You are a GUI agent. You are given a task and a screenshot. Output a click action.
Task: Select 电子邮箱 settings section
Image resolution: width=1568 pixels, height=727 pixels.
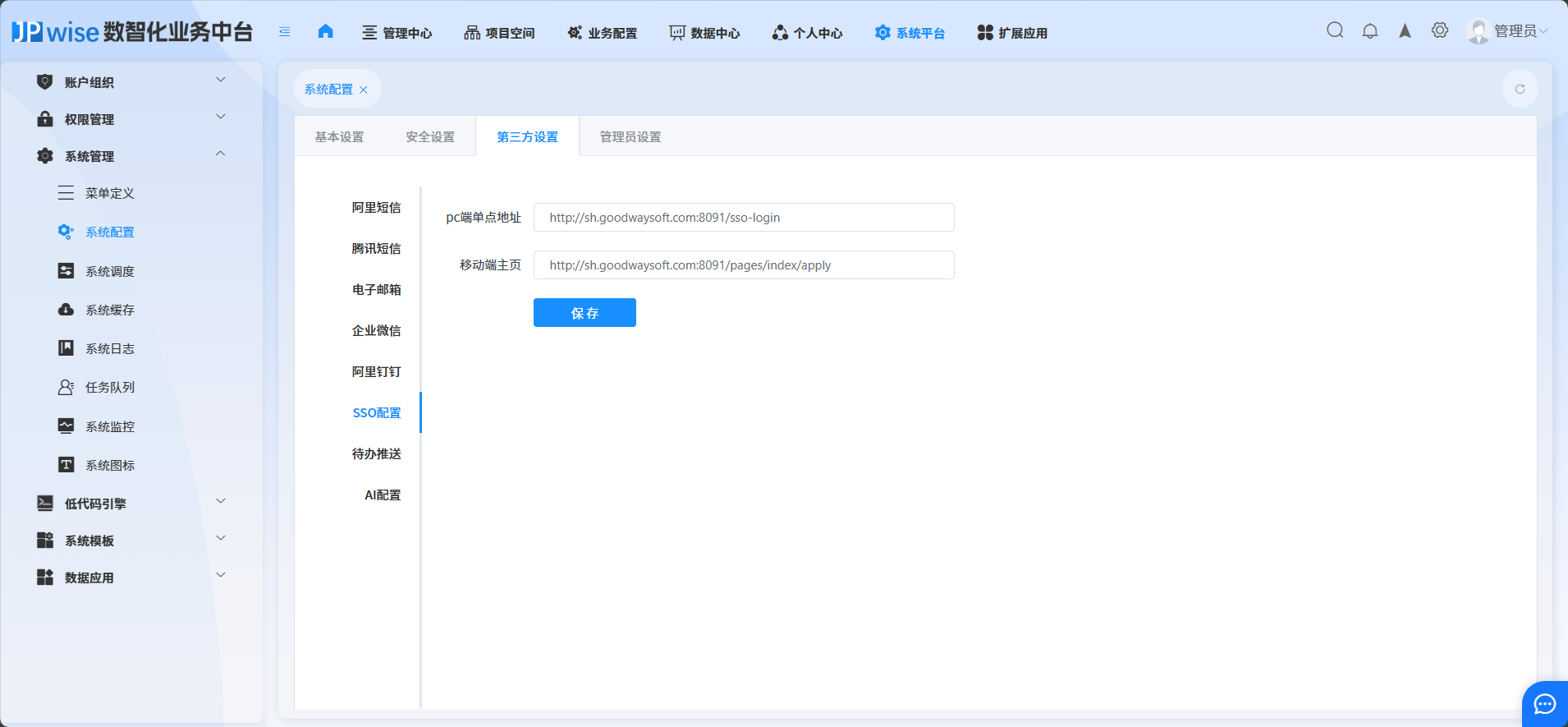377,289
